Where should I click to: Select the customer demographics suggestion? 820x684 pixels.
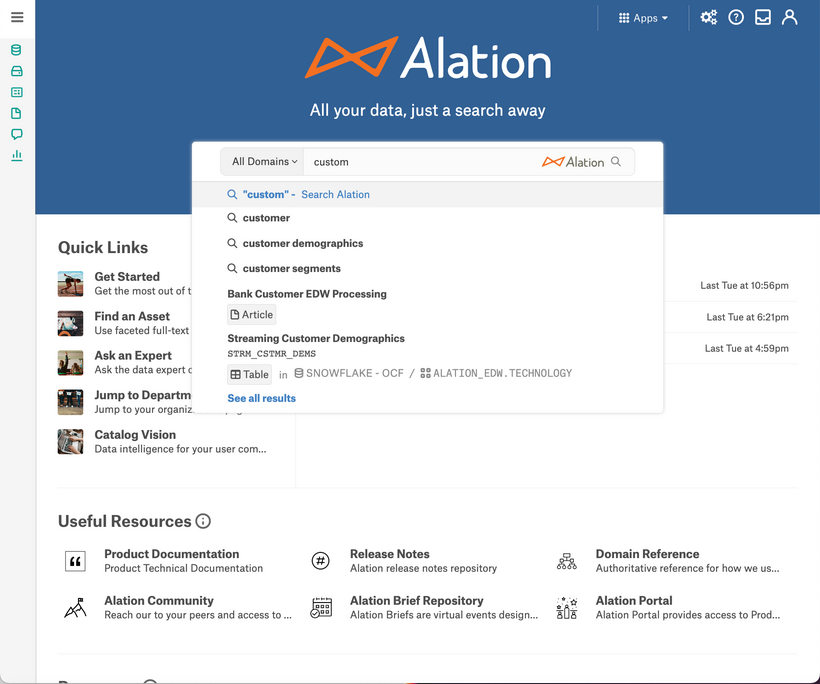(303, 243)
